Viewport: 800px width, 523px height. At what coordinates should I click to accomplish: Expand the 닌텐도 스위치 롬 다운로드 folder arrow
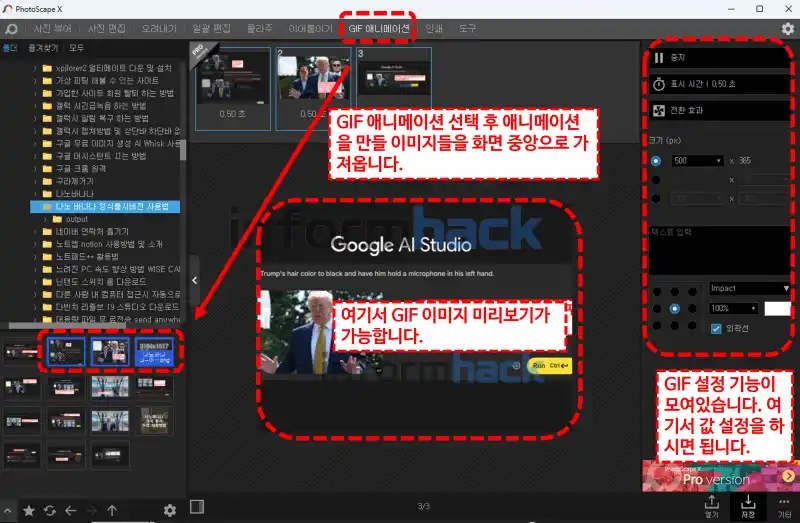tap(35, 282)
